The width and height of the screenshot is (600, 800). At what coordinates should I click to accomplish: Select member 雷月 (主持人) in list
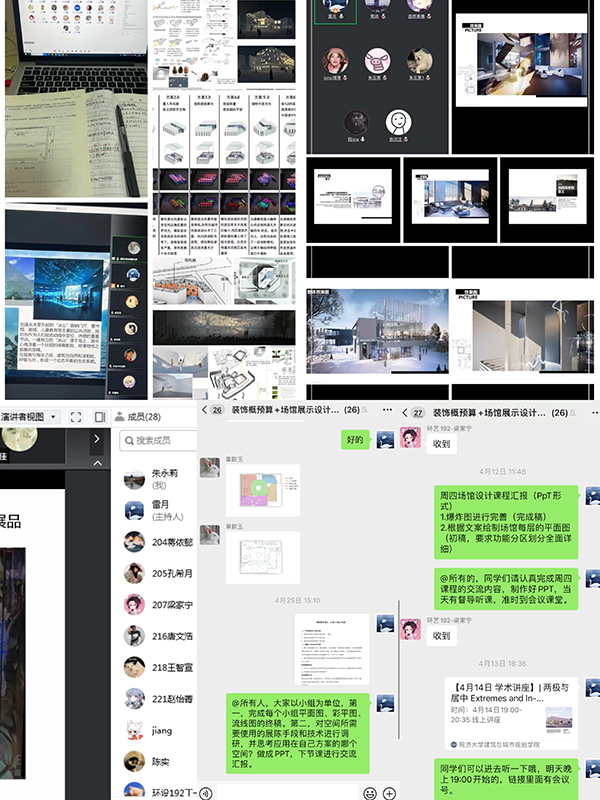coord(163,511)
